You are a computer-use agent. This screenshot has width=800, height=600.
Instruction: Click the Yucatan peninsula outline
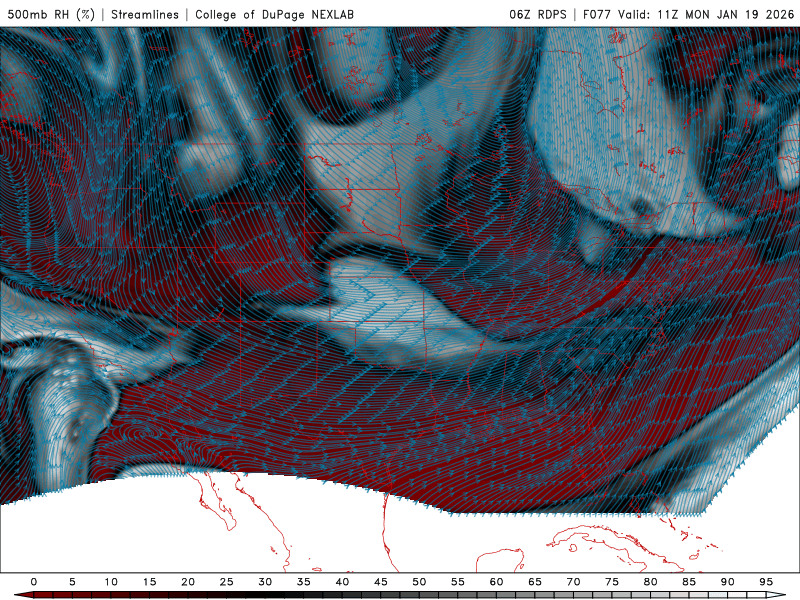(501, 560)
